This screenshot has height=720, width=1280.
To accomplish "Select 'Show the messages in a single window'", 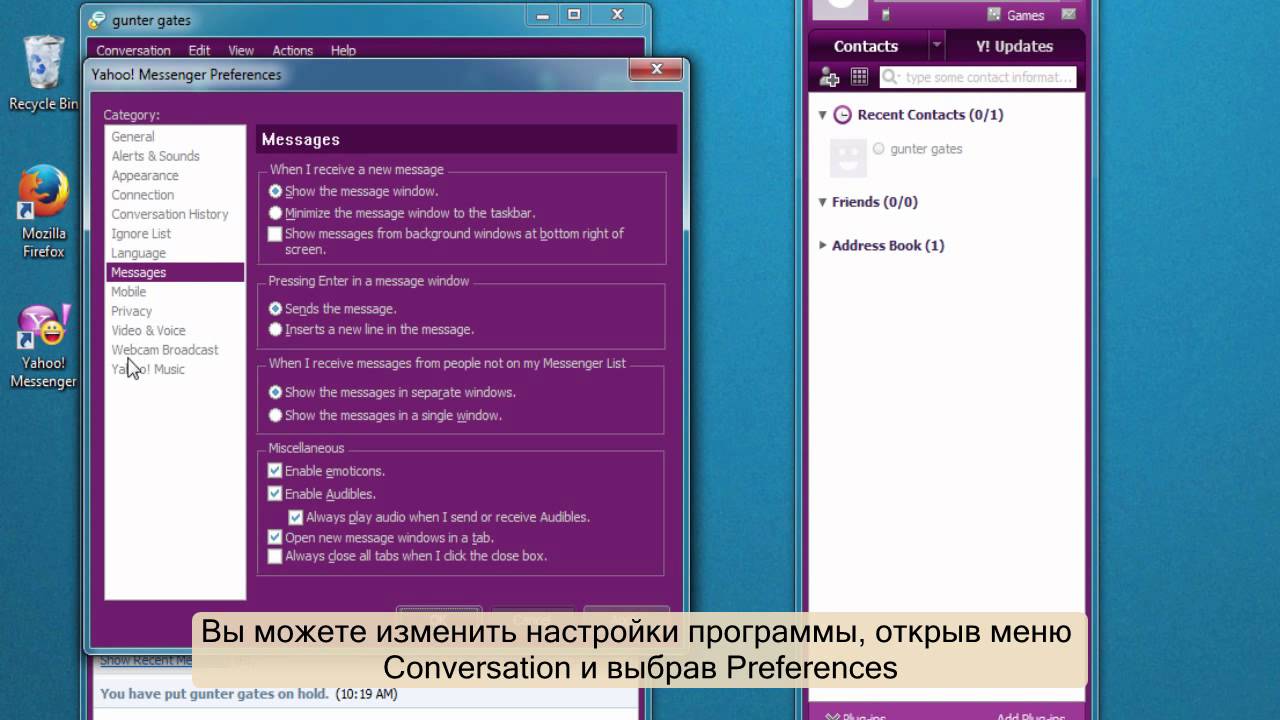I will pos(276,415).
